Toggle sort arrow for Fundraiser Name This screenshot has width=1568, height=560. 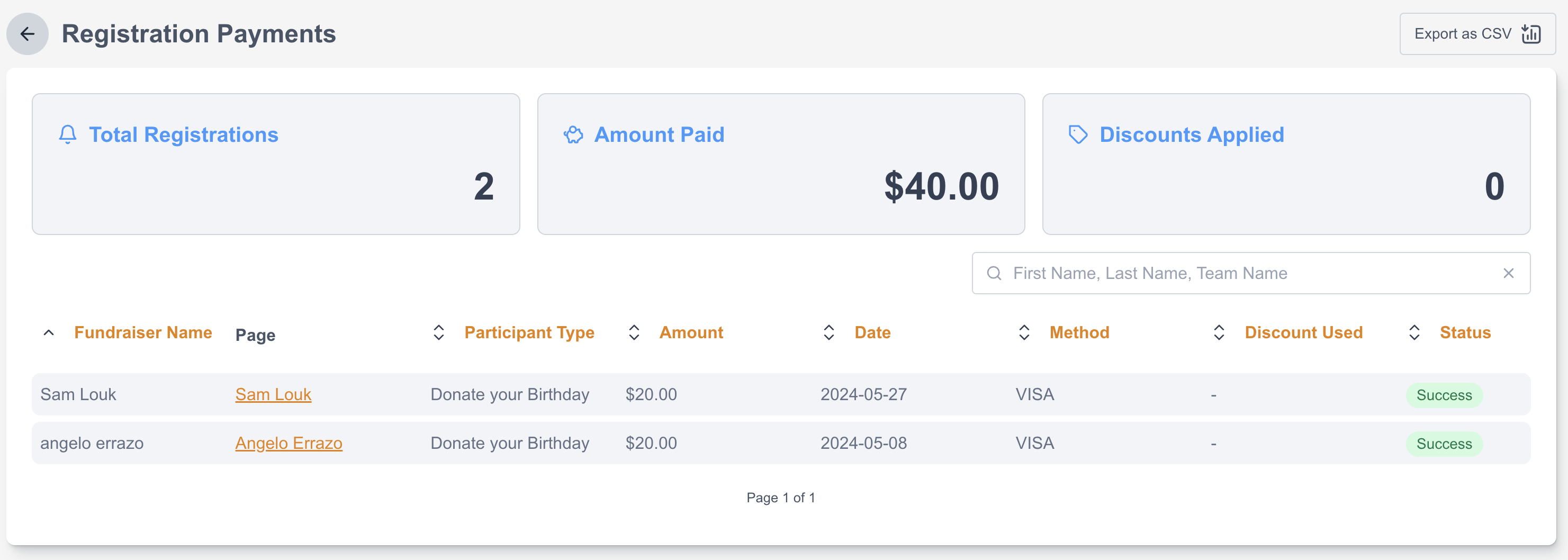tap(49, 332)
